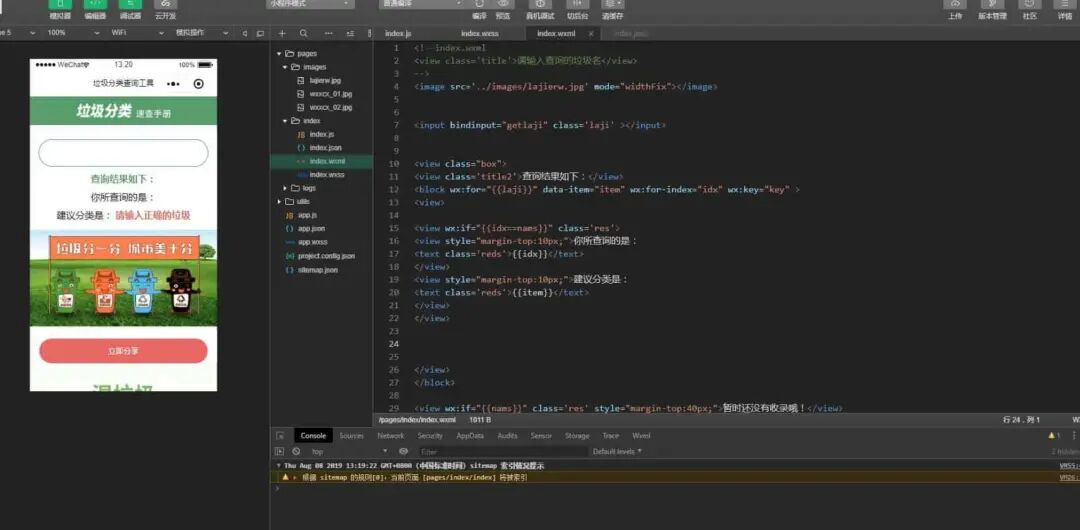Screen dimensions: 1080x530
Task: Click the simulator three-dots menu capsule
Action: 173,84
